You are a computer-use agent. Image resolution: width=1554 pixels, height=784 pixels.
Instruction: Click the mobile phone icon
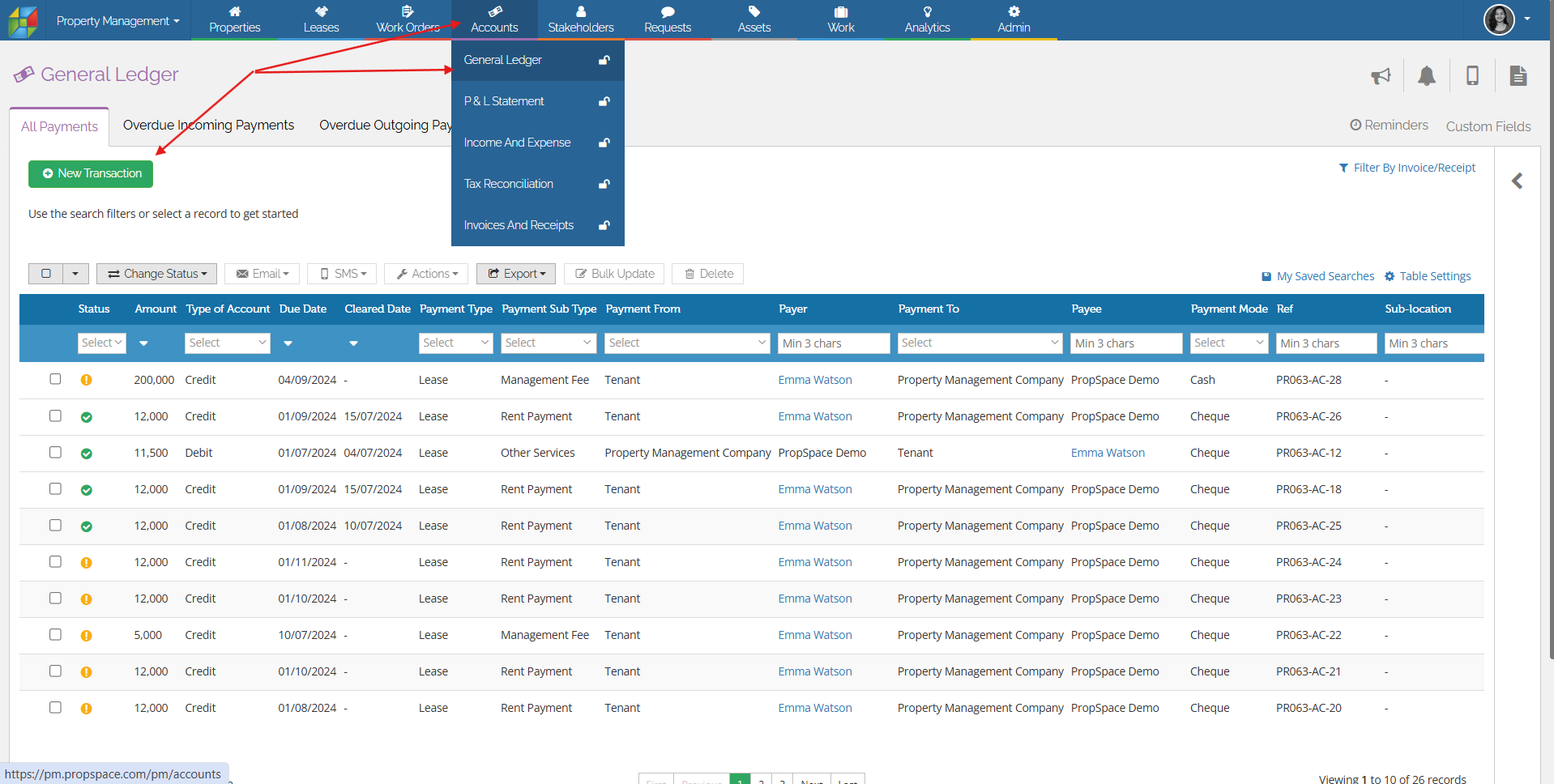coord(1472,76)
